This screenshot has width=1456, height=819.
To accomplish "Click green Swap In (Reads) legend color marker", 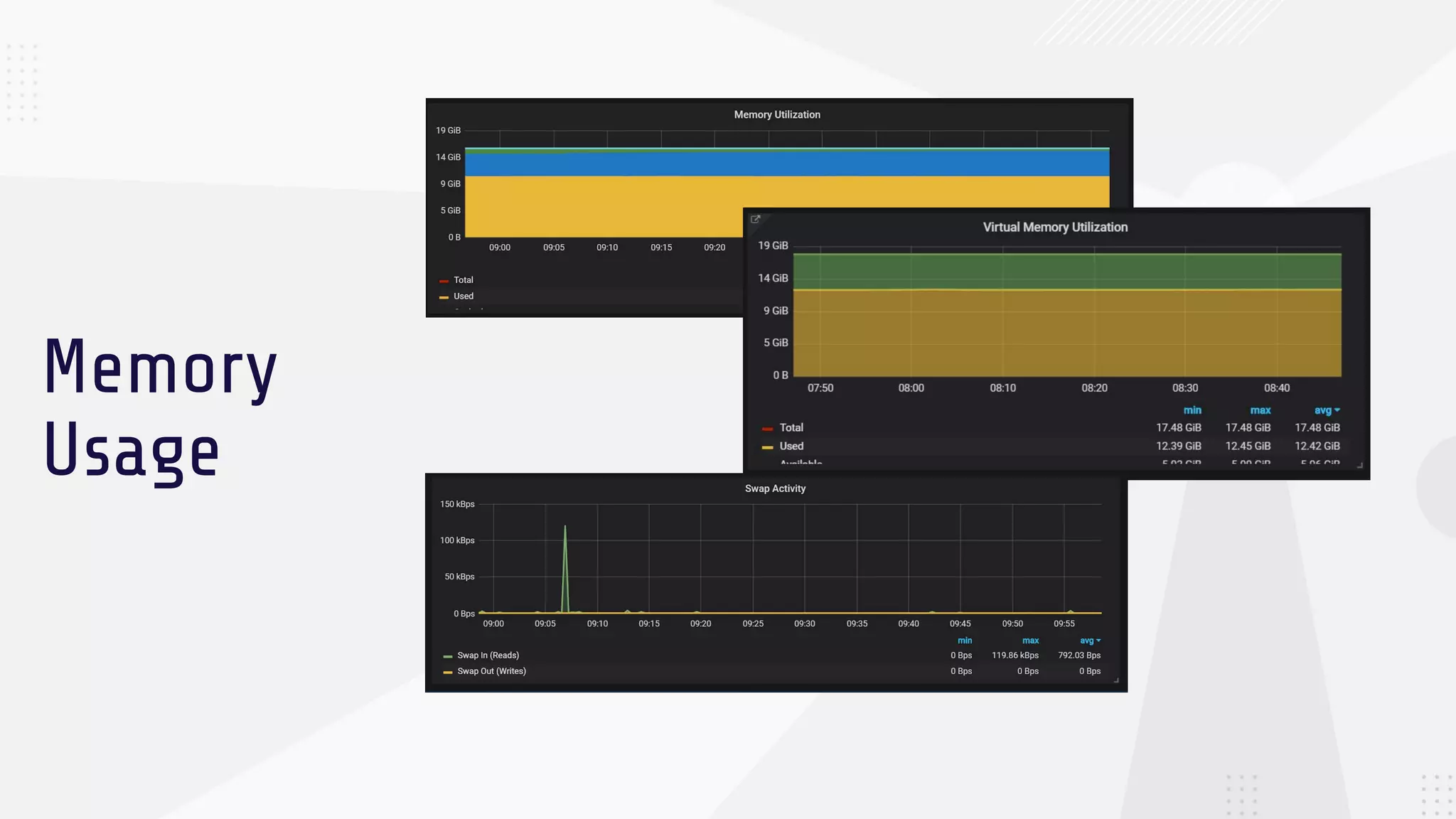I will point(447,656).
